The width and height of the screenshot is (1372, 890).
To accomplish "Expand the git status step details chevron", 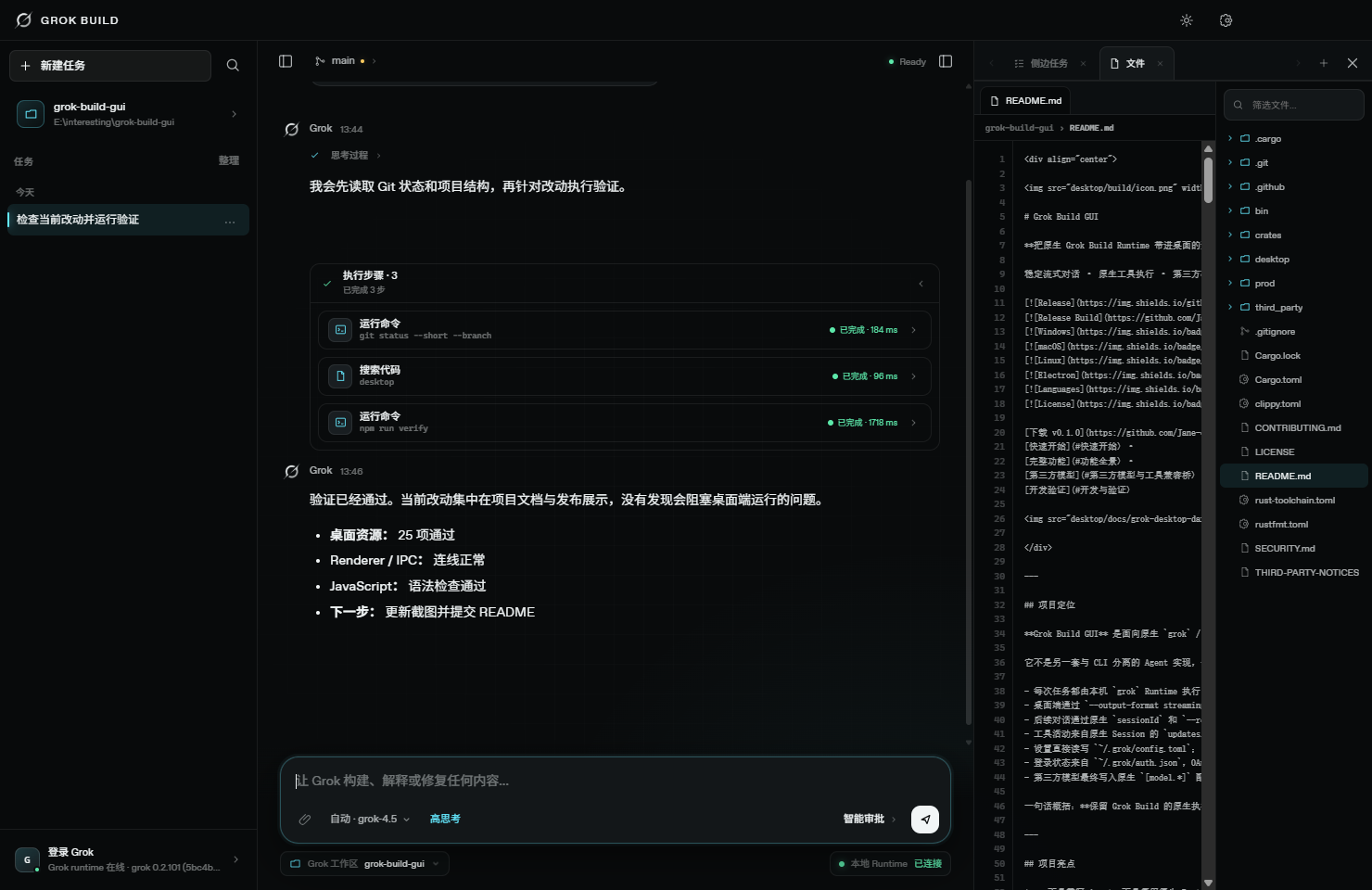I will [914, 330].
